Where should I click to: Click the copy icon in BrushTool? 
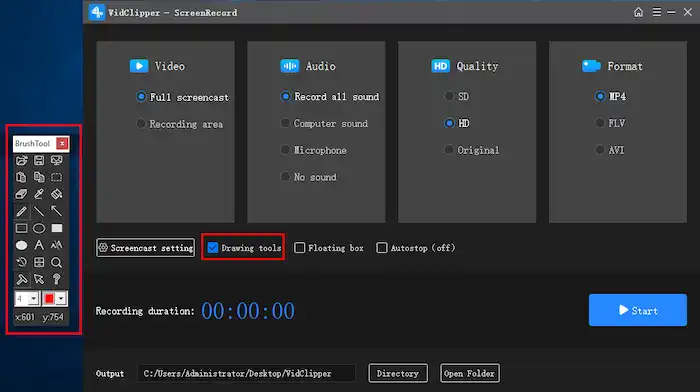(x=39, y=177)
